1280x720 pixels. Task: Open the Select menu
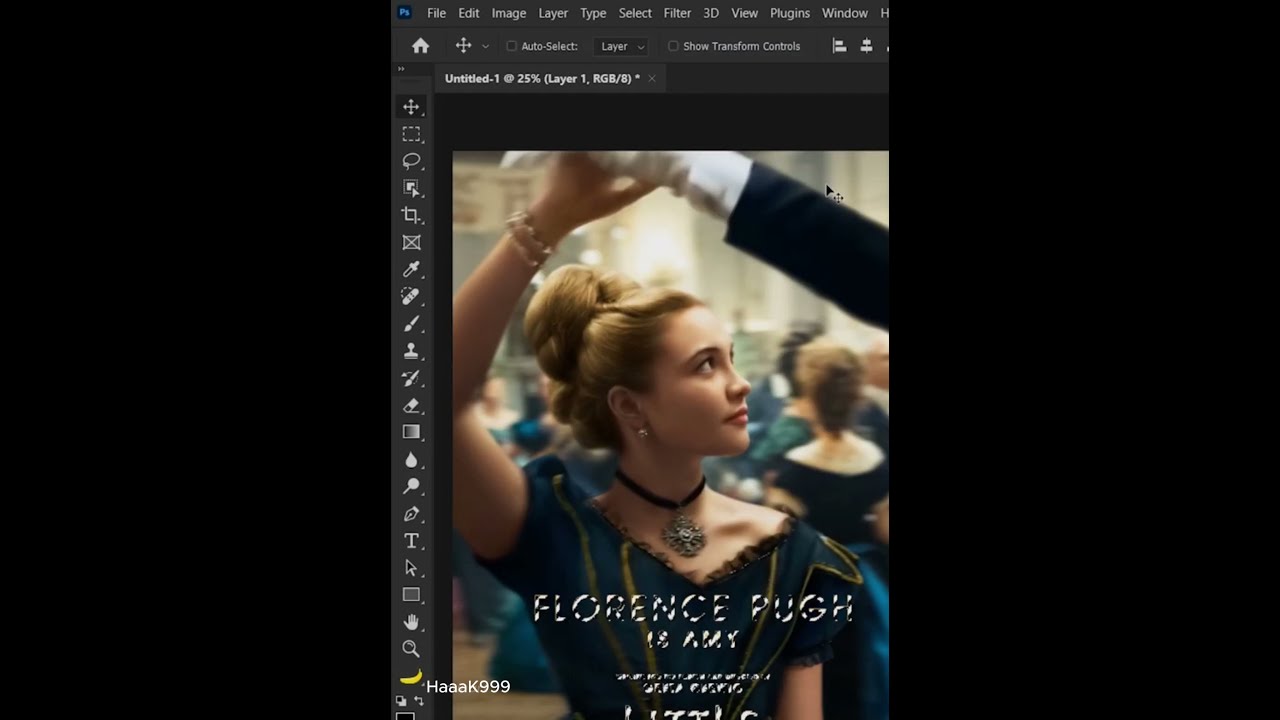coord(635,13)
